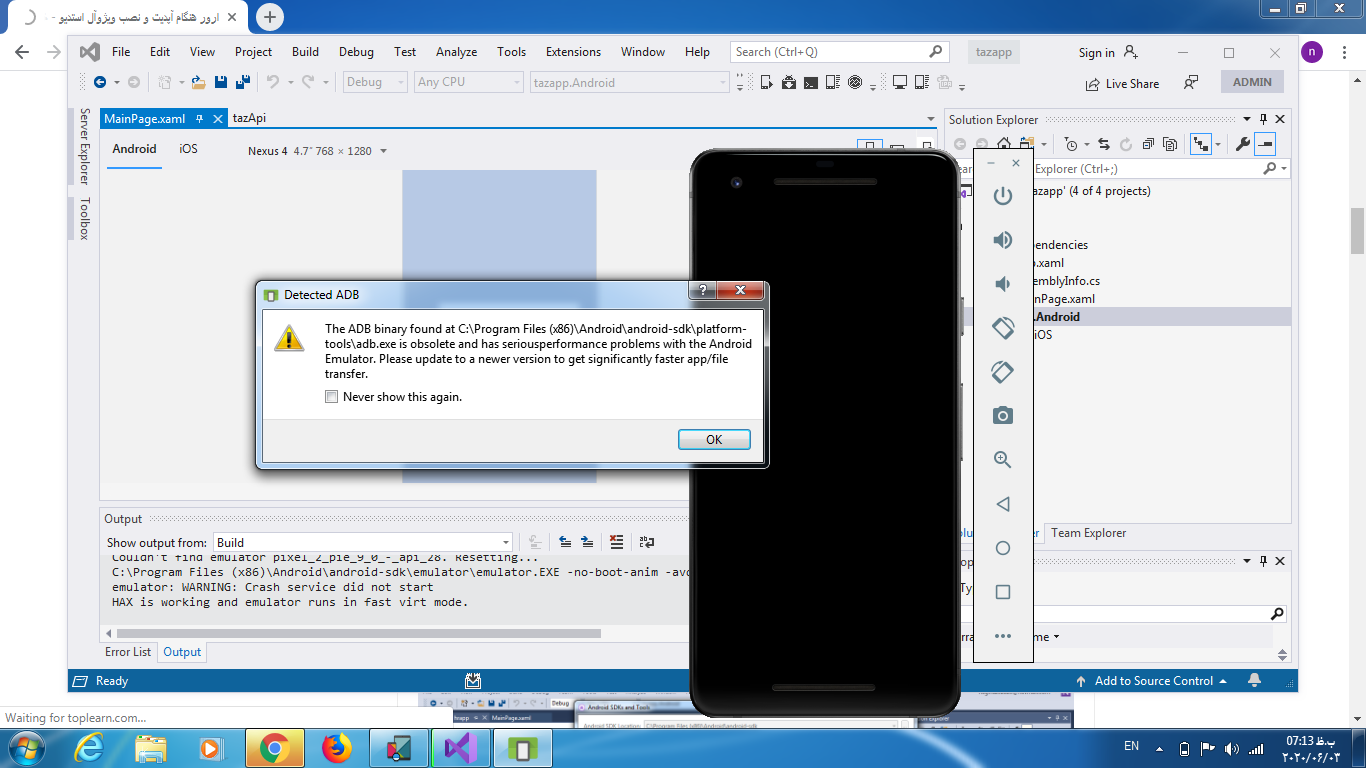Open emulator extended controls three-dot menu

pos(1002,636)
